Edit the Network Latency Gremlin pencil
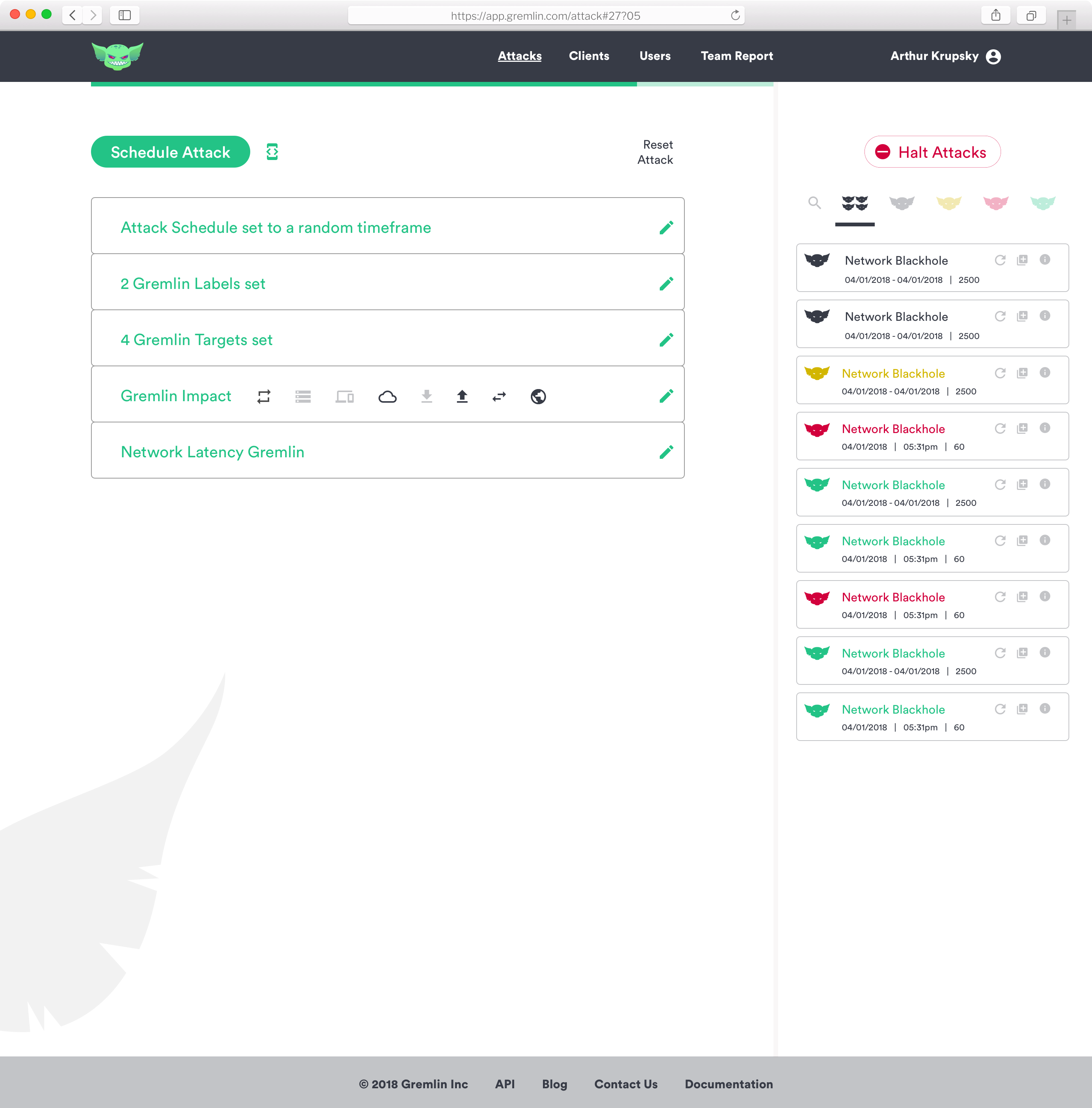Screen dimensions: 1092x1108 [666, 452]
